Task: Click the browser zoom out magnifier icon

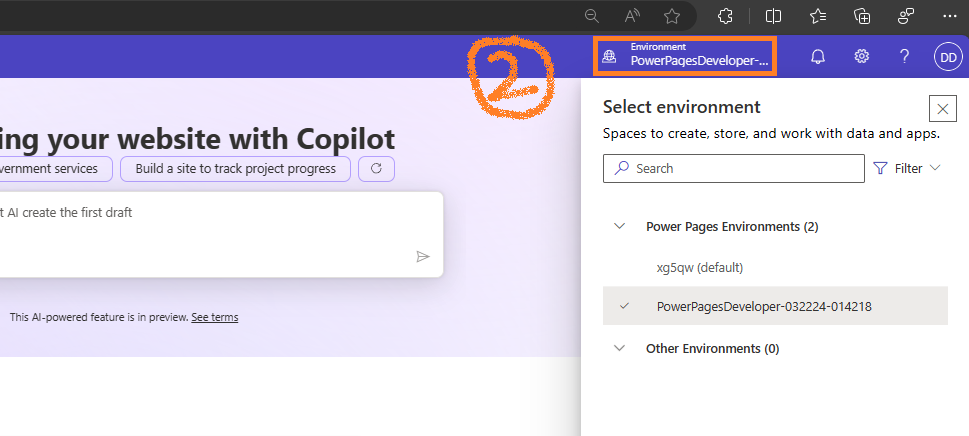Action: pyautogui.click(x=592, y=17)
